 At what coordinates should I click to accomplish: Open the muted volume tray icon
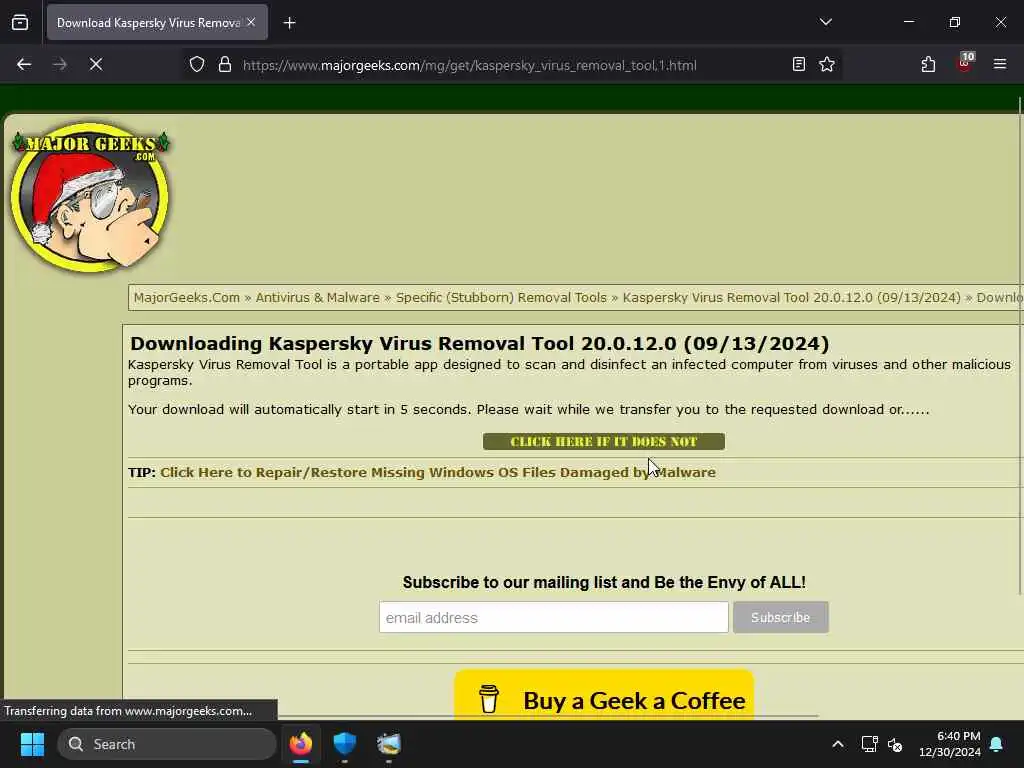895,744
